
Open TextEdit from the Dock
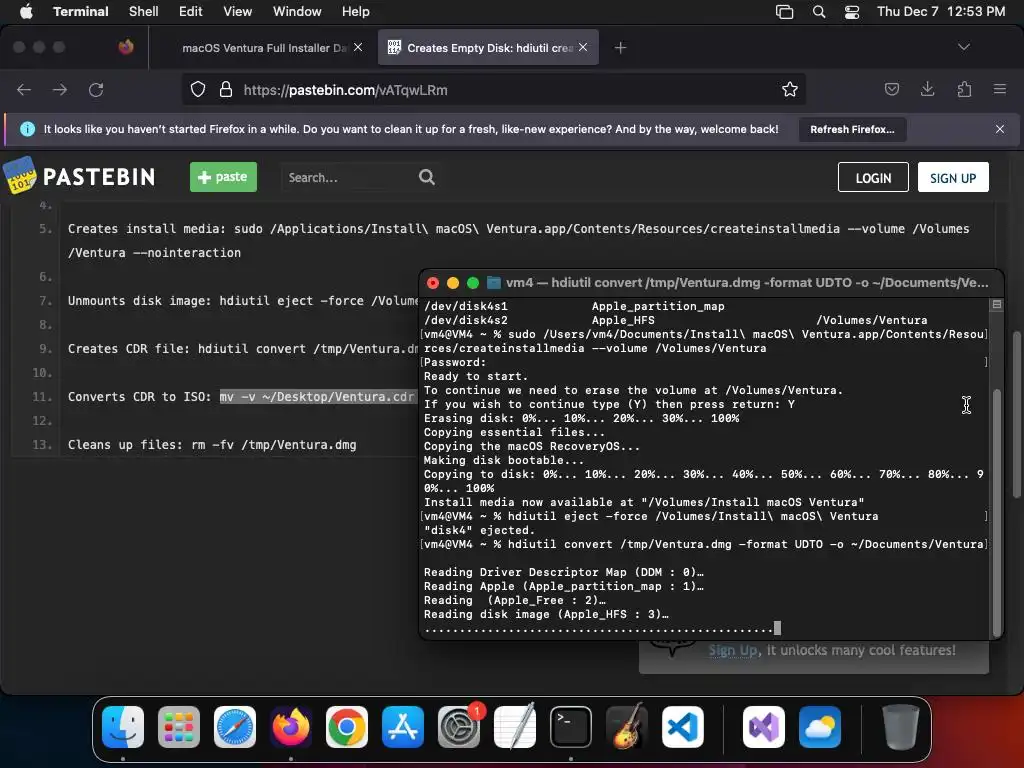point(515,726)
